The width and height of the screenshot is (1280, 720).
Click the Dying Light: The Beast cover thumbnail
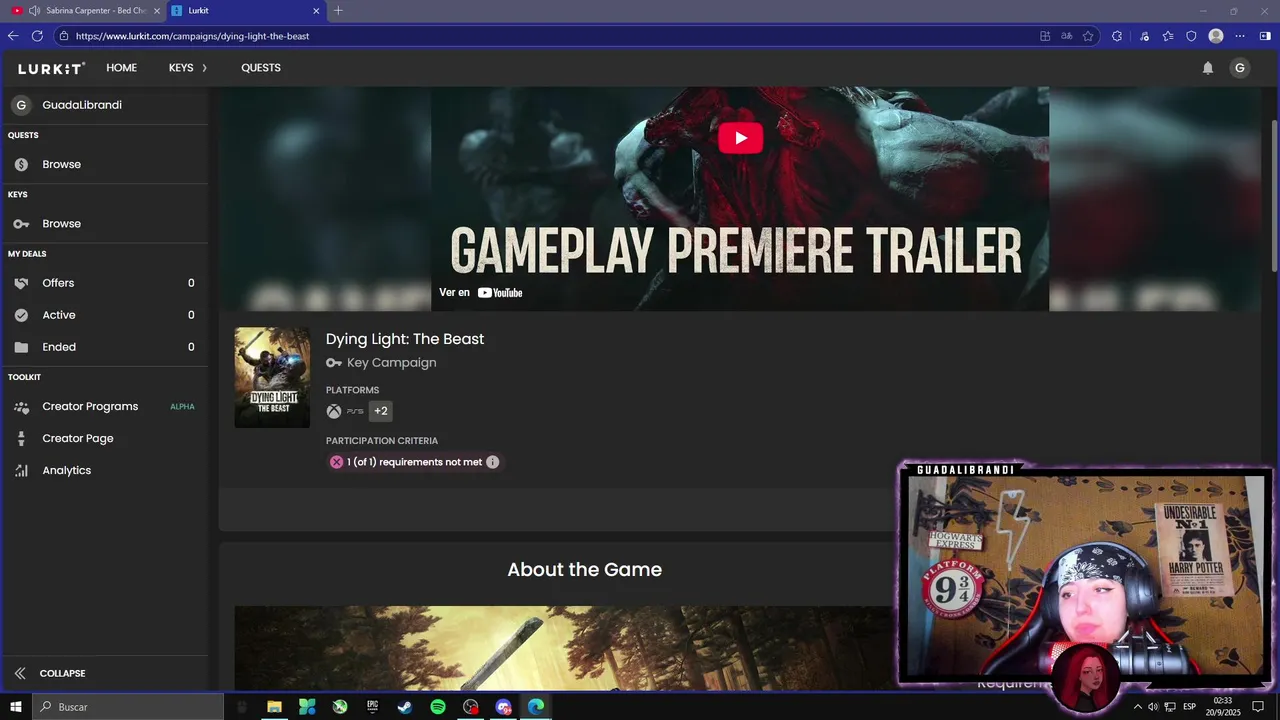point(272,378)
